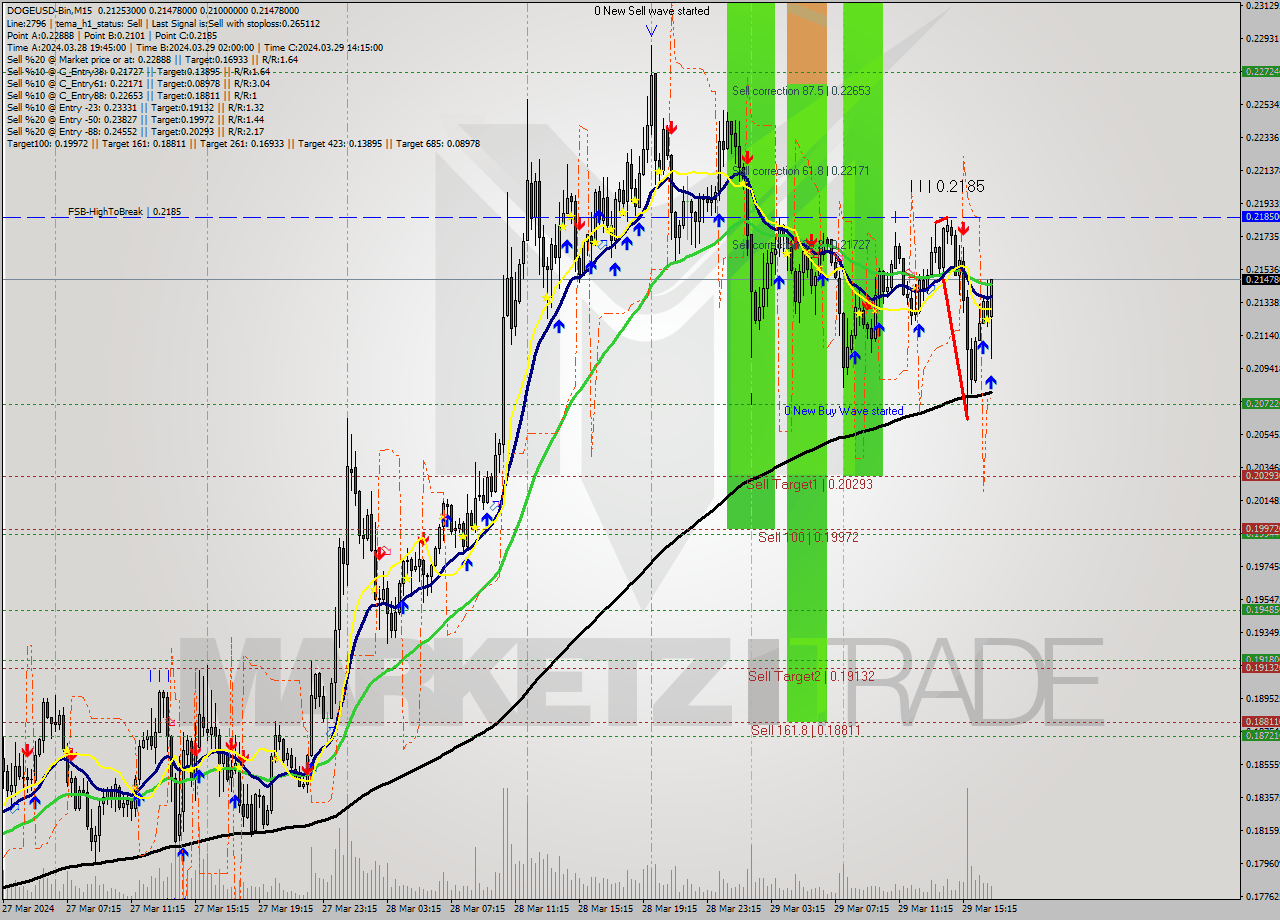Select the 'Sell 161.8 | 0.18811' label
Viewport: 1280px width, 920px height.
pos(805,731)
